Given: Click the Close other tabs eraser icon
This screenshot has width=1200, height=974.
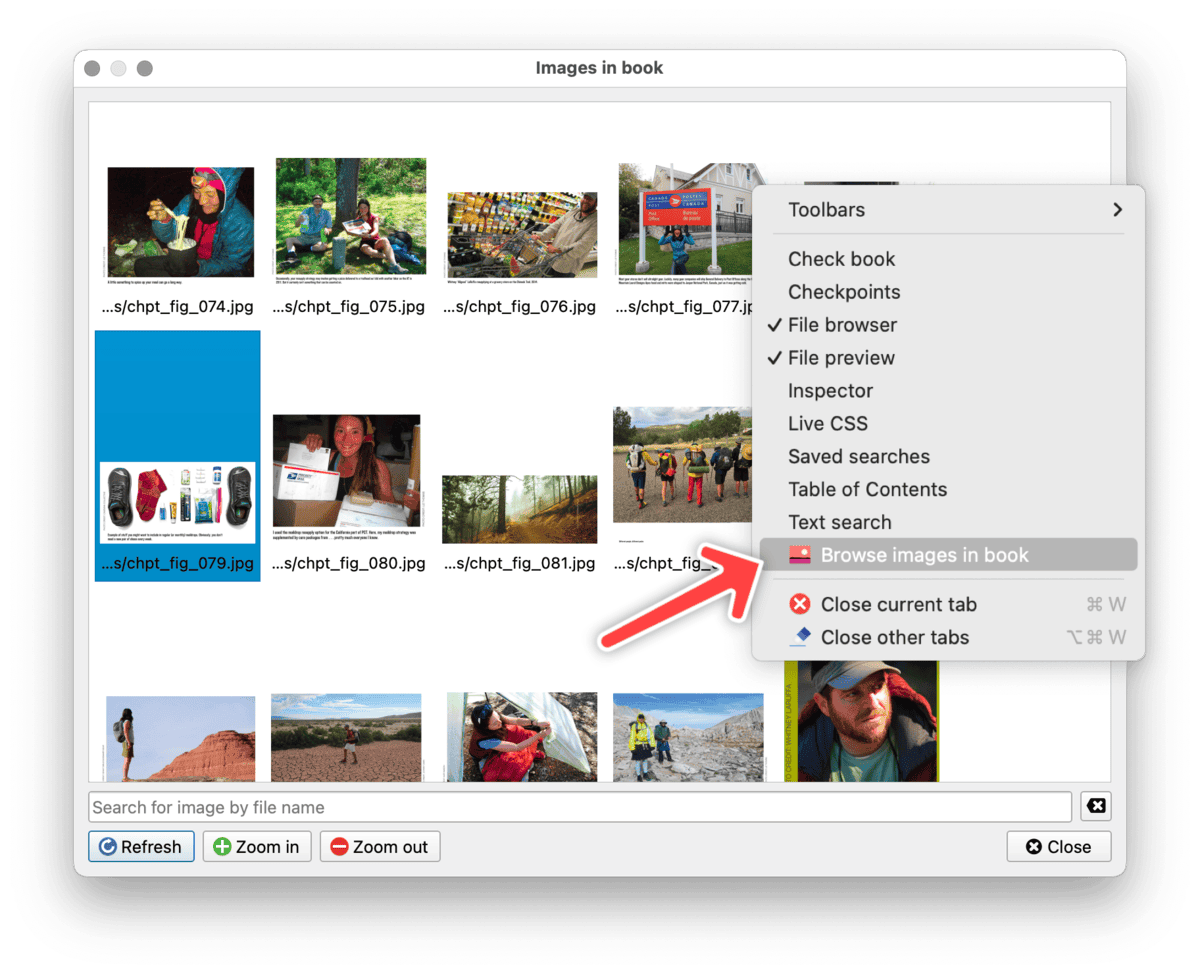Looking at the screenshot, I should pyautogui.click(x=799, y=637).
